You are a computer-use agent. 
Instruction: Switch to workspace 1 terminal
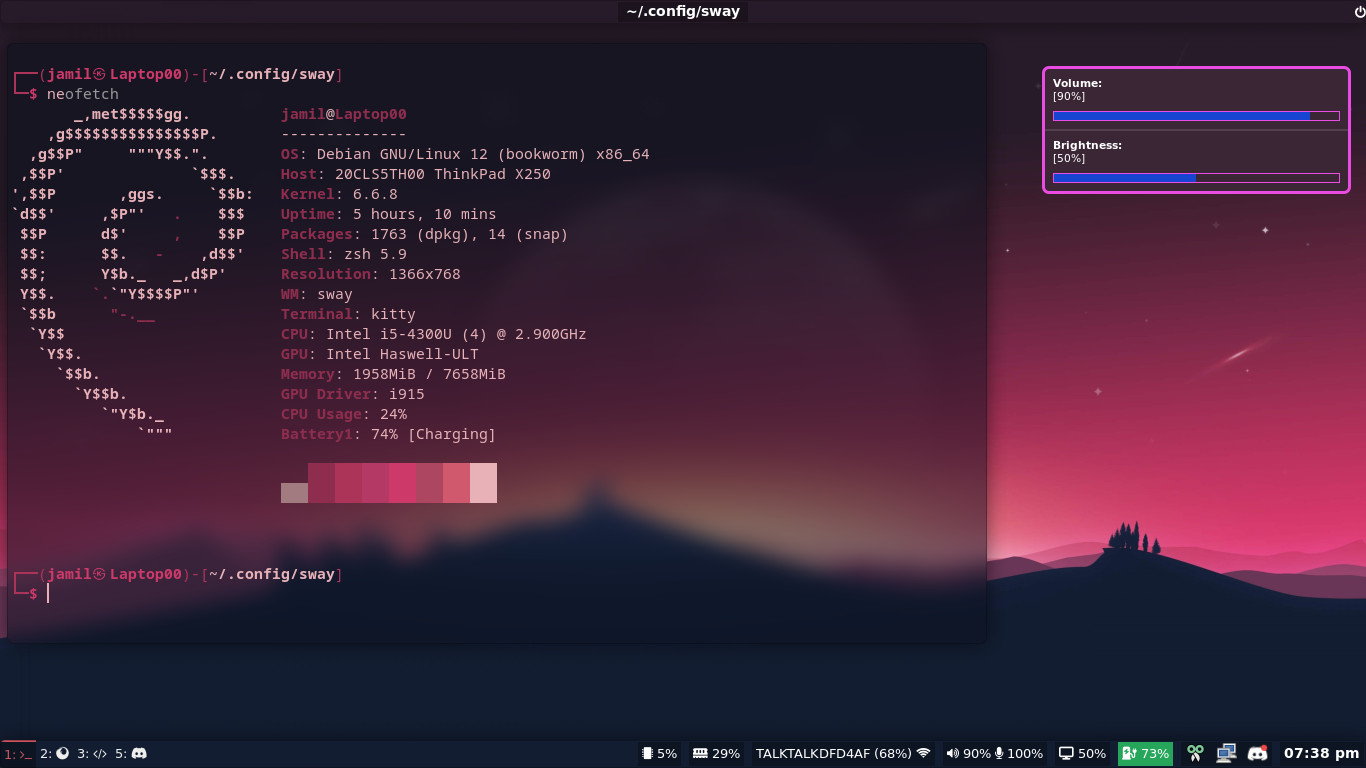[18, 754]
